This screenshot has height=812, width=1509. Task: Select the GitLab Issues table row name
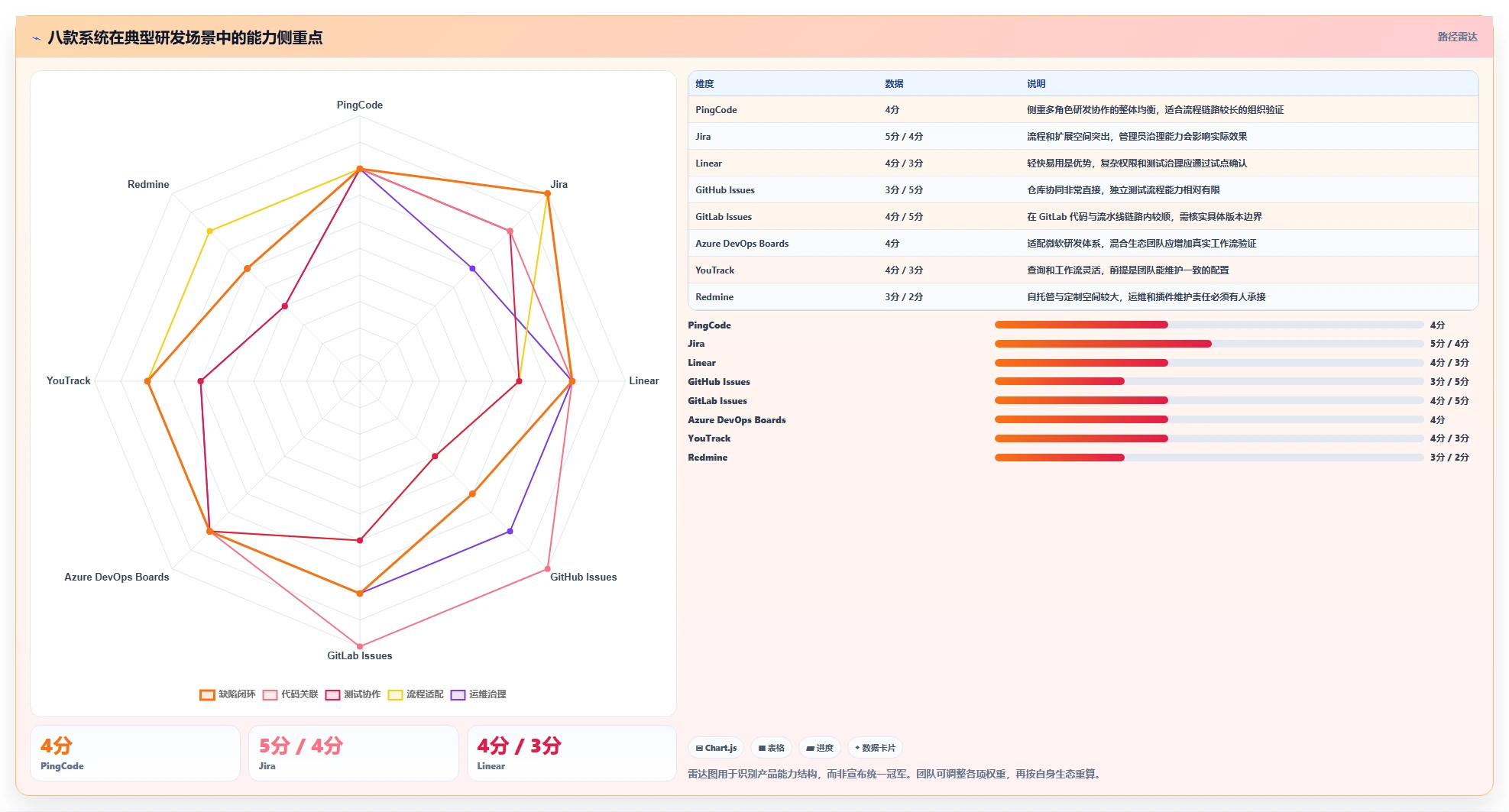tap(724, 217)
